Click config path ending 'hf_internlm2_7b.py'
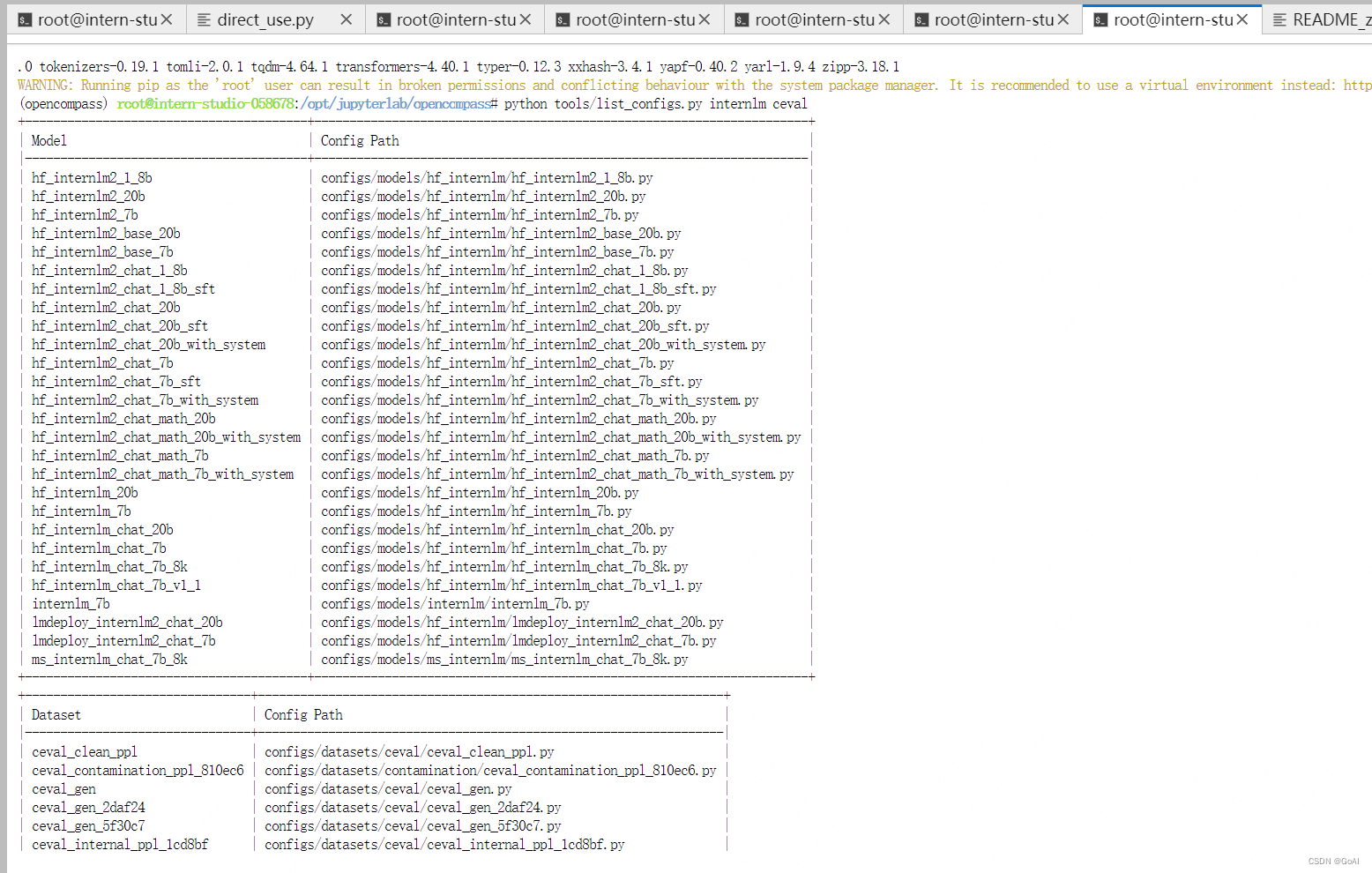 coord(480,215)
